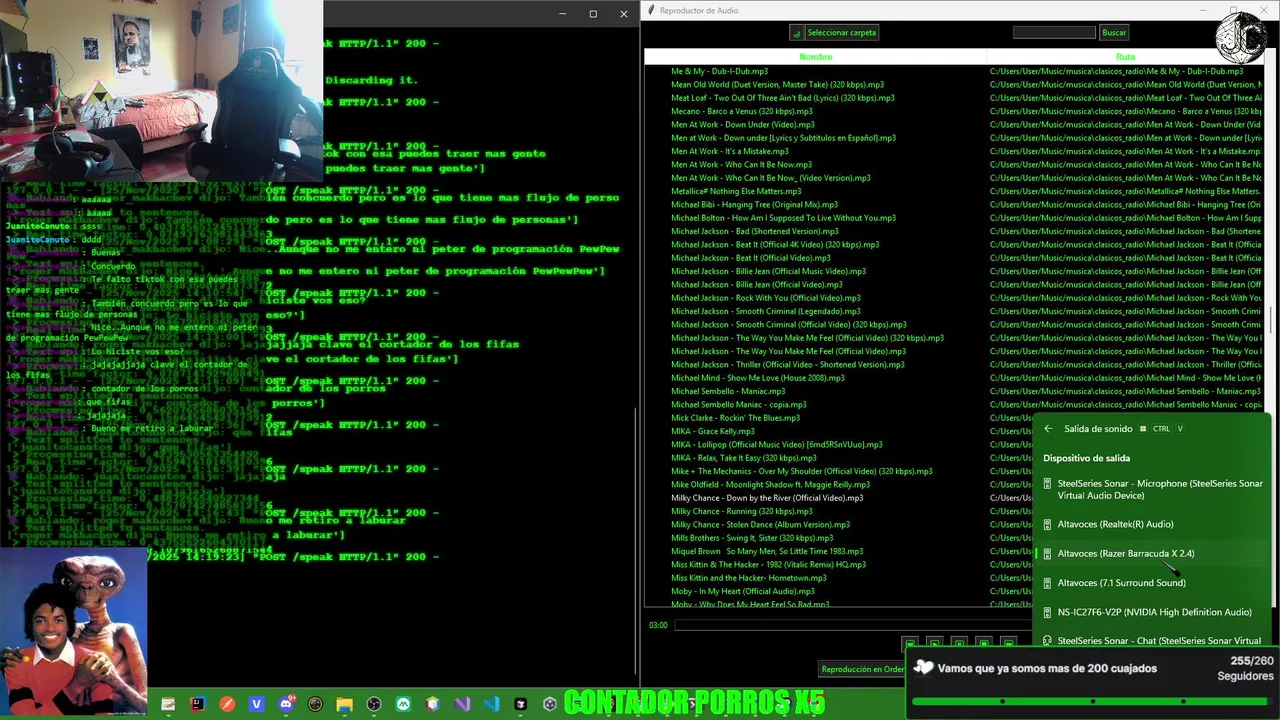Open the JetBrains IDE taskbar icon
1280x720 pixels.
pyautogui.click(x=197, y=704)
